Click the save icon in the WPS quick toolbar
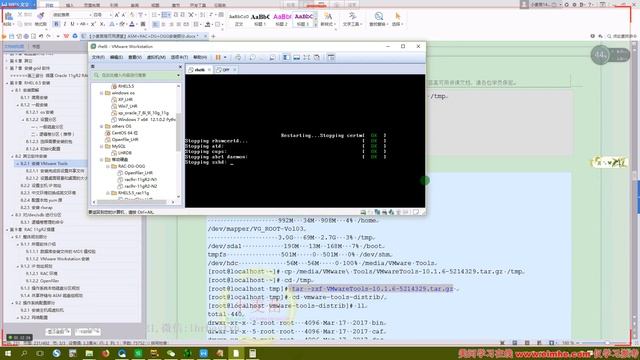This screenshot has height=360, width=640. [12, 36]
